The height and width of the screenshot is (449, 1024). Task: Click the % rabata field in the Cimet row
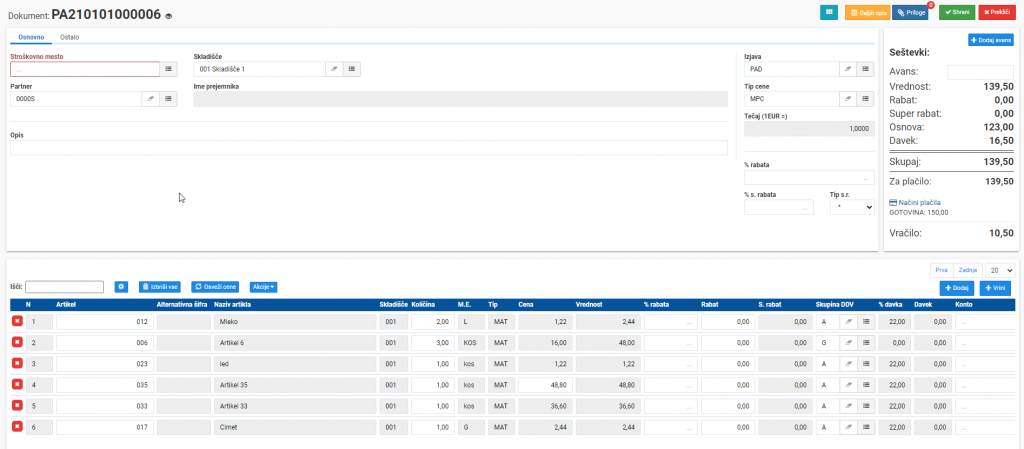pos(671,427)
